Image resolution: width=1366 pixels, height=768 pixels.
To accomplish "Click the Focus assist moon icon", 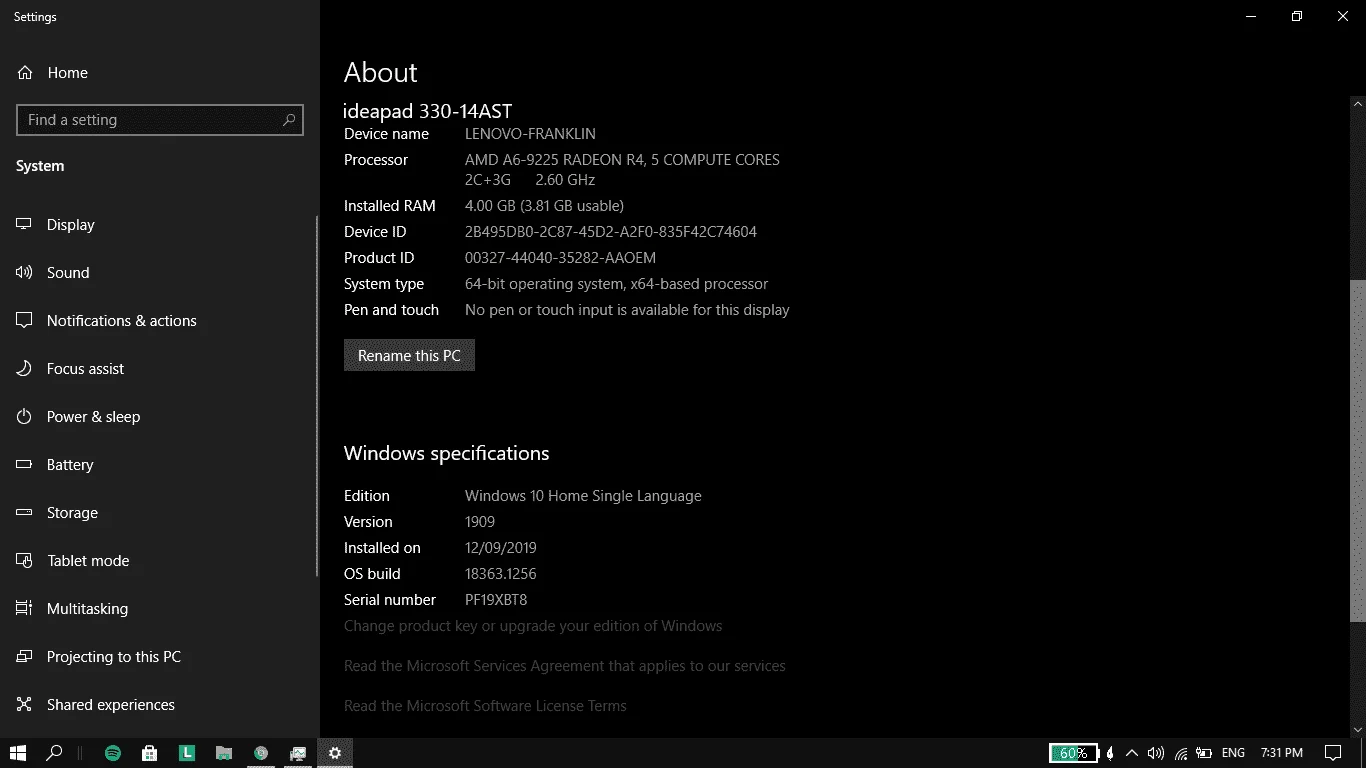I will point(24,369).
